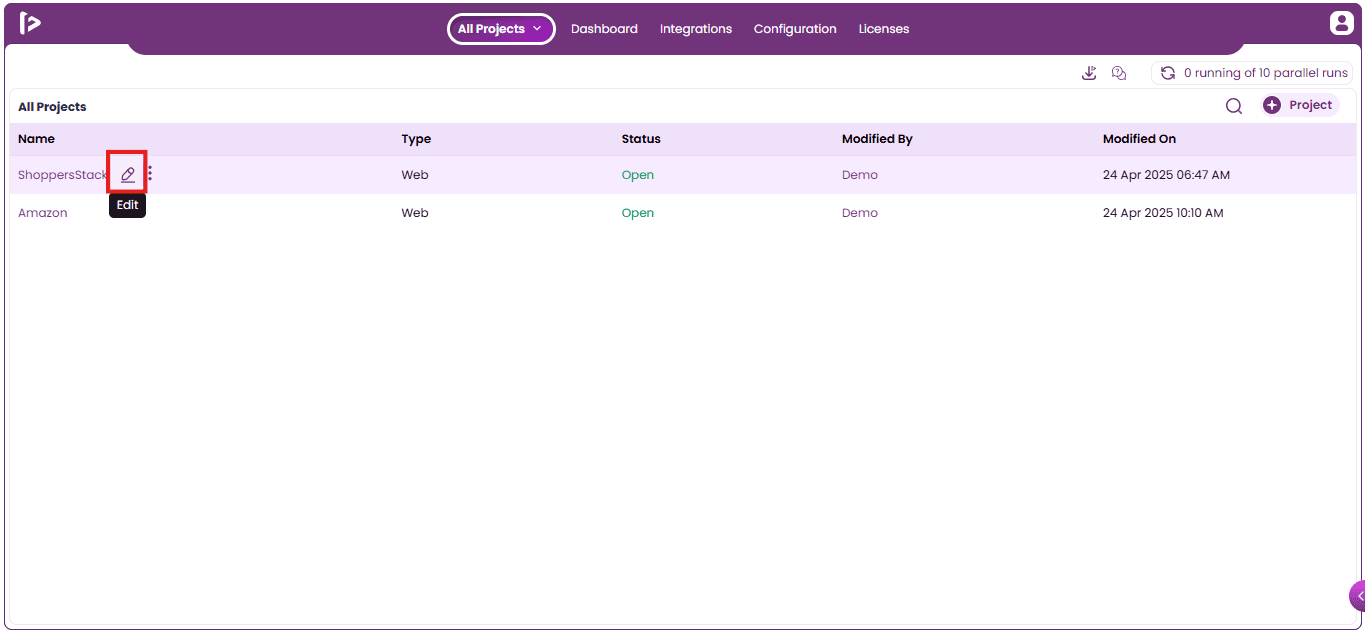1365x632 pixels.
Task: Go to the Dashboard menu
Action: tap(604, 29)
